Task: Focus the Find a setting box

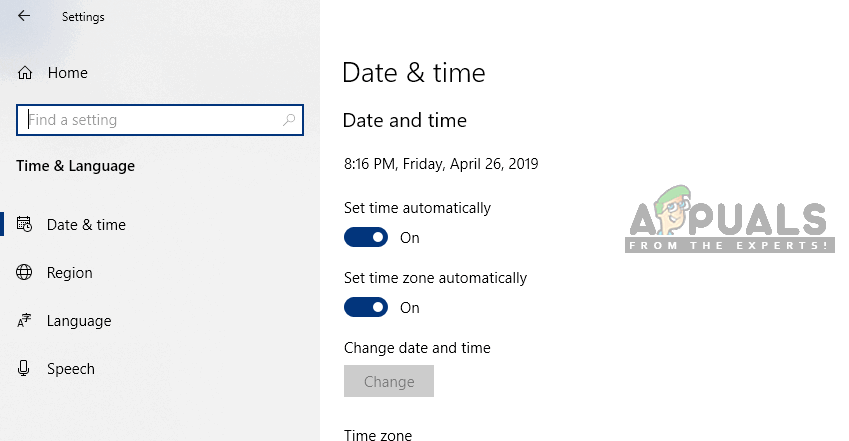Action: click(x=150, y=120)
